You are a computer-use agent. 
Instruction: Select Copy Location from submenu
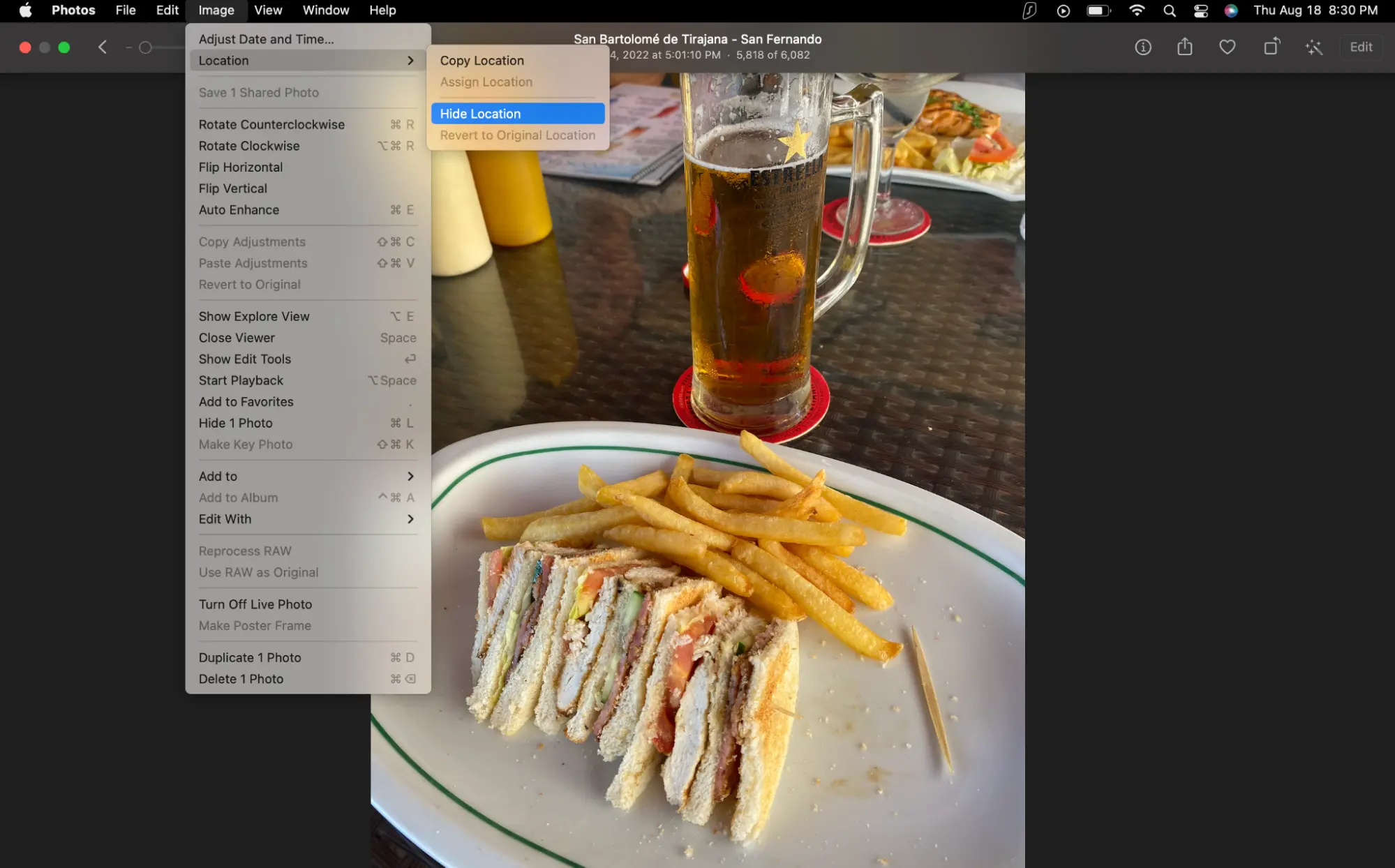pos(481,59)
